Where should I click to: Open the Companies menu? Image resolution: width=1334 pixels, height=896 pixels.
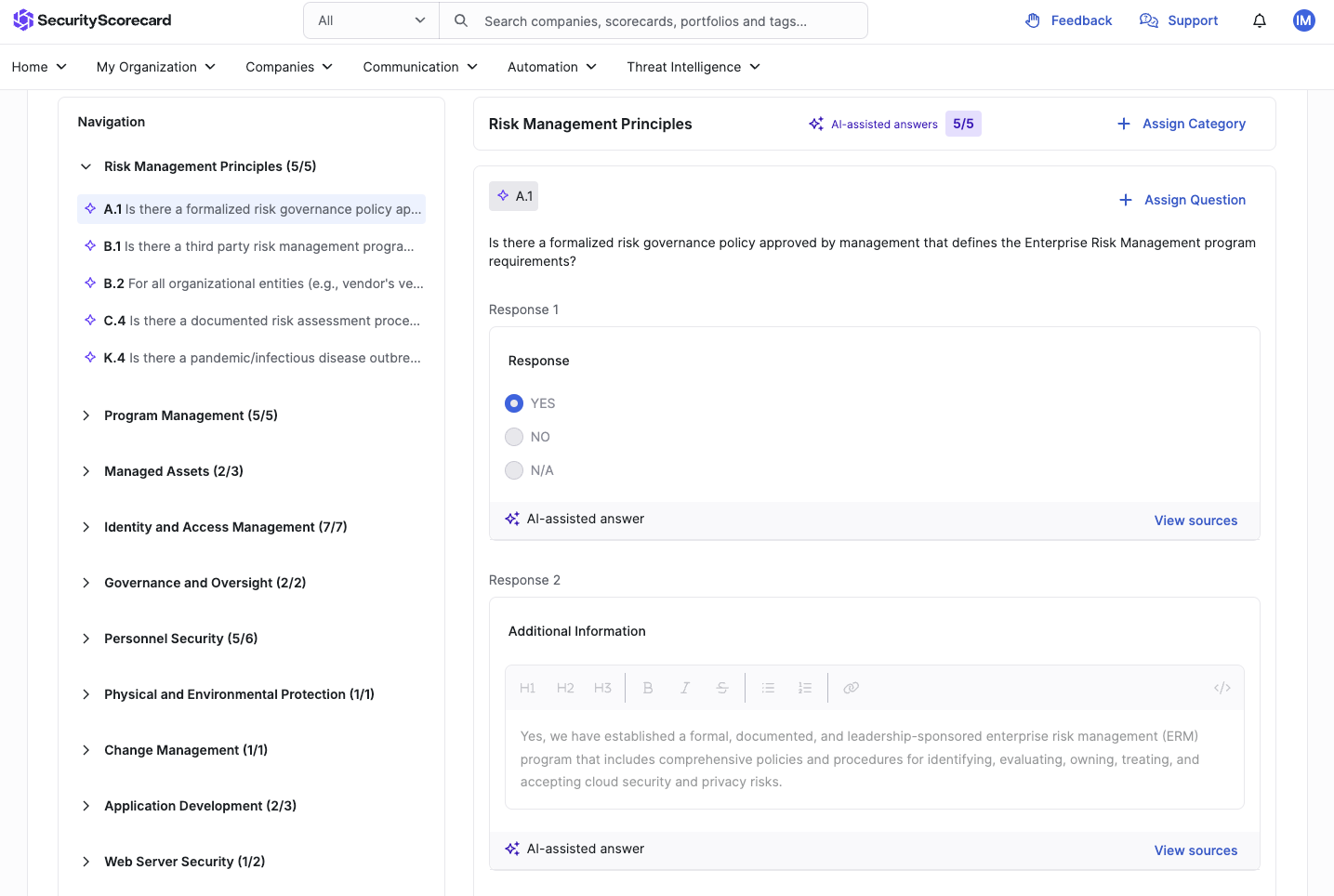click(x=289, y=67)
